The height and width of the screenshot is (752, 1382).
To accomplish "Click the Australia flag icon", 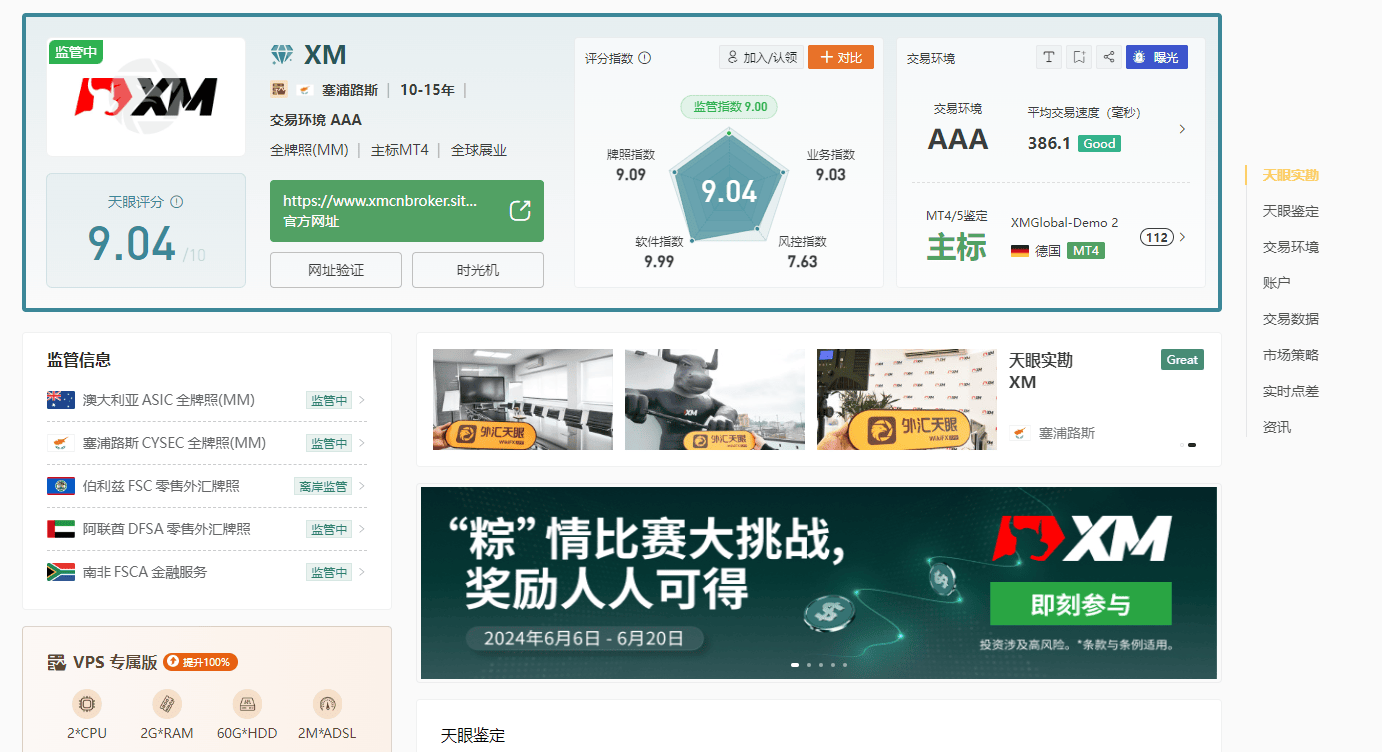I will (x=61, y=400).
